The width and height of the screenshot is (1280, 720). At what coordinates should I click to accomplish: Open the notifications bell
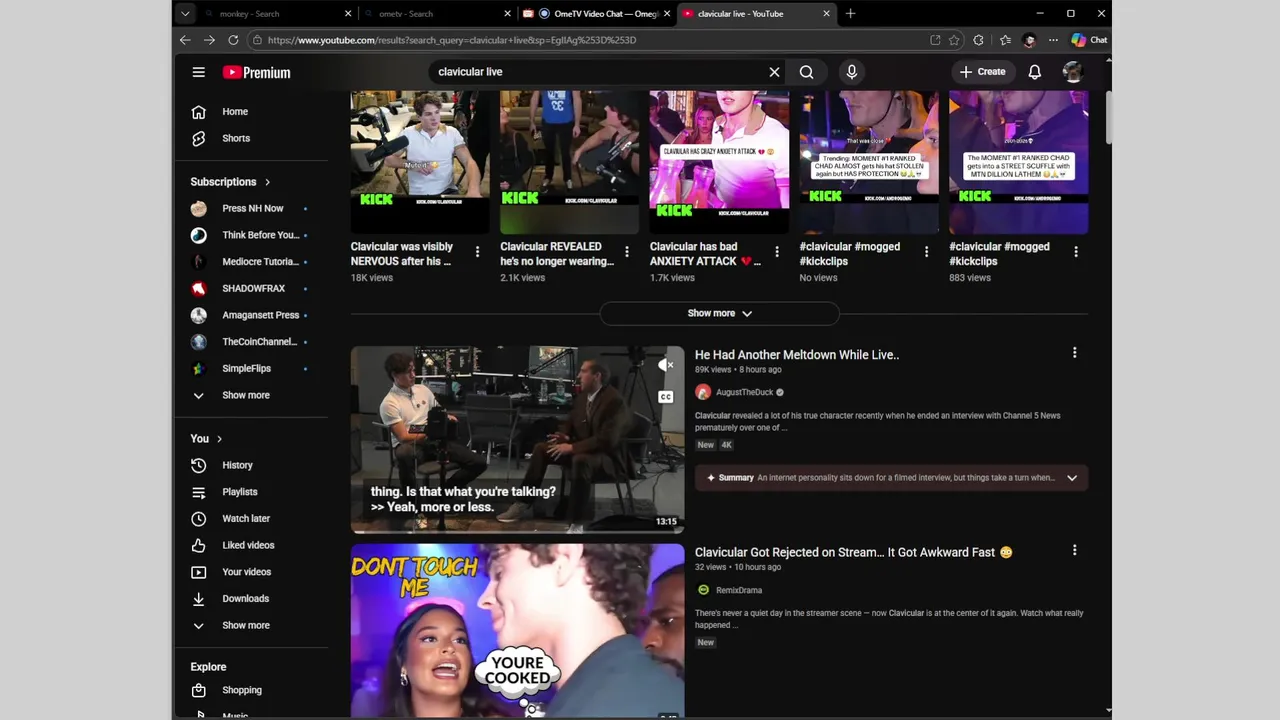point(1035,72)
